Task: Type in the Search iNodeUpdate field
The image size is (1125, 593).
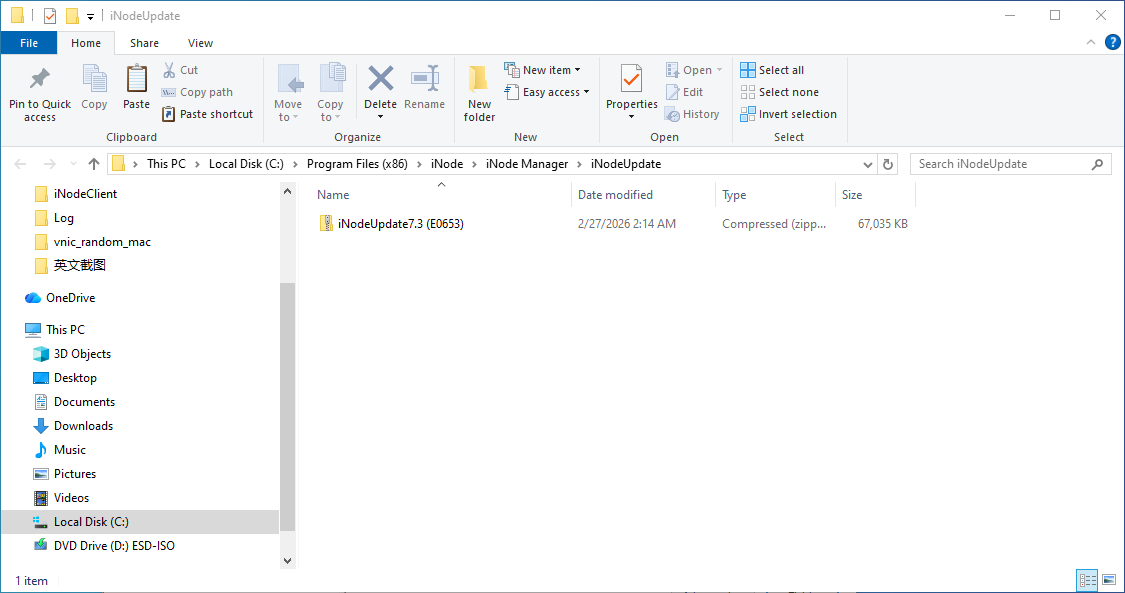Action: point(1000,164)
